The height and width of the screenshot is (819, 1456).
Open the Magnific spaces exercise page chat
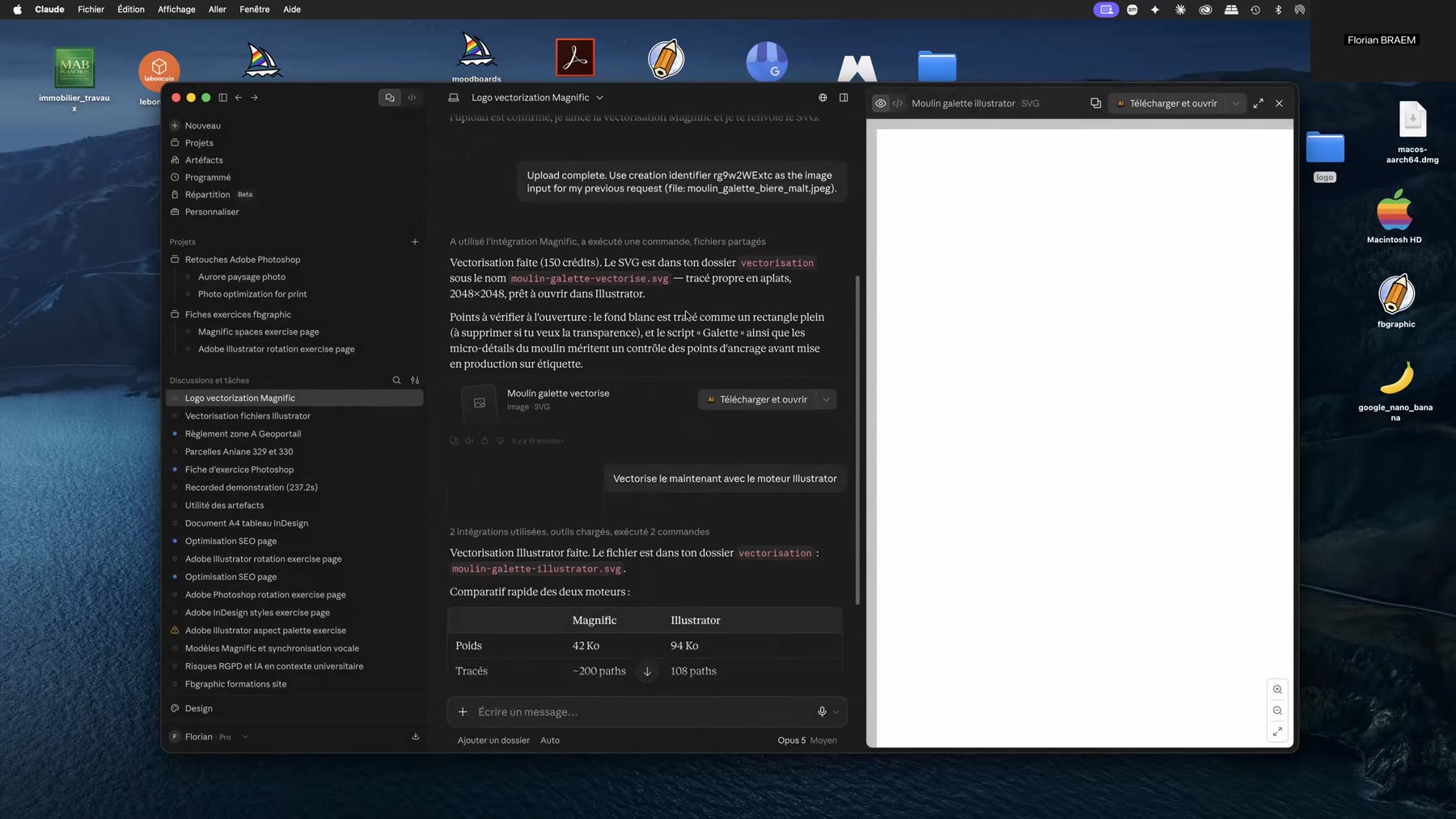point(259,331)
